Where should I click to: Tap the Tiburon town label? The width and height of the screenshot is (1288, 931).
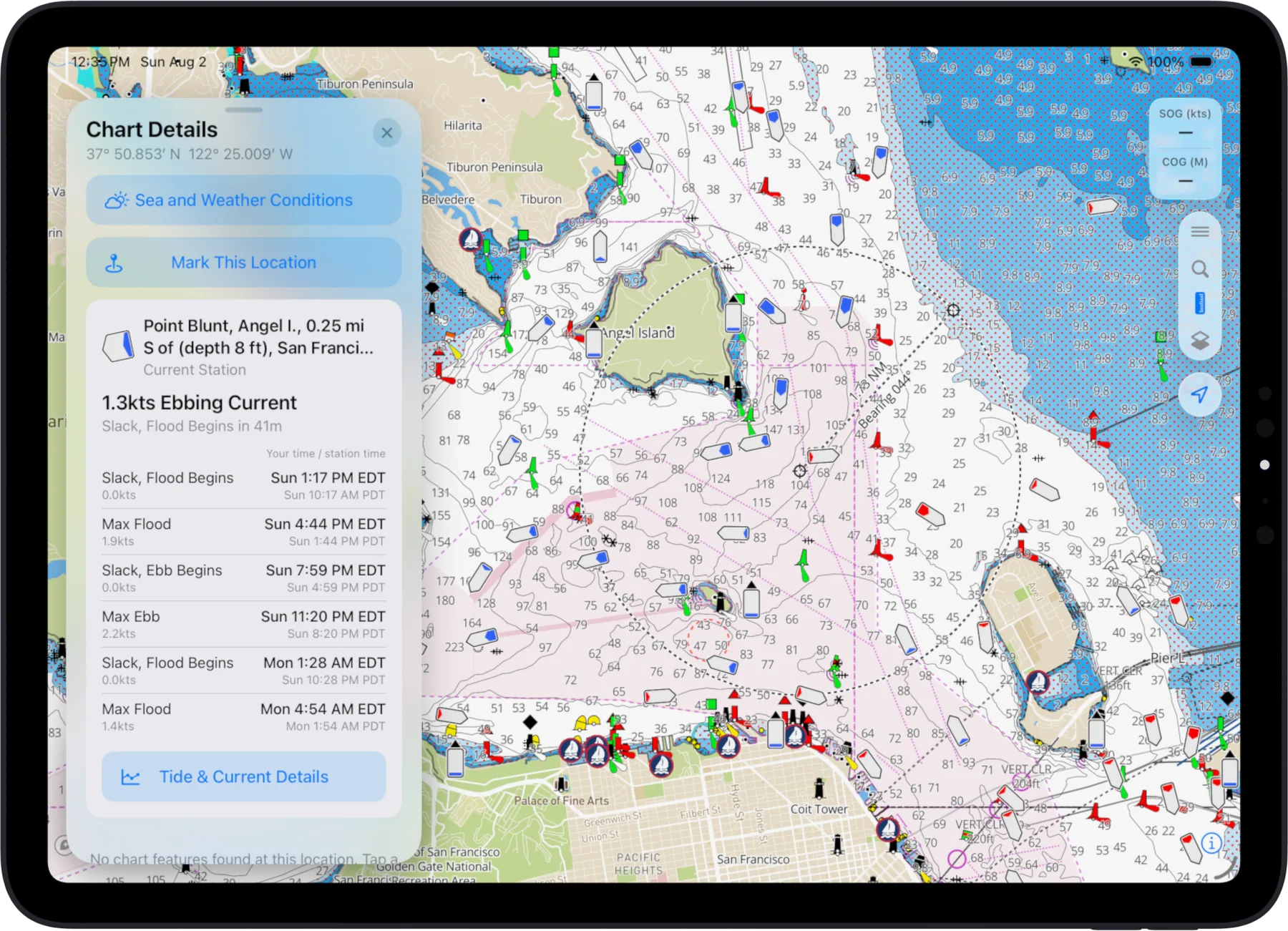click(540, 200)
